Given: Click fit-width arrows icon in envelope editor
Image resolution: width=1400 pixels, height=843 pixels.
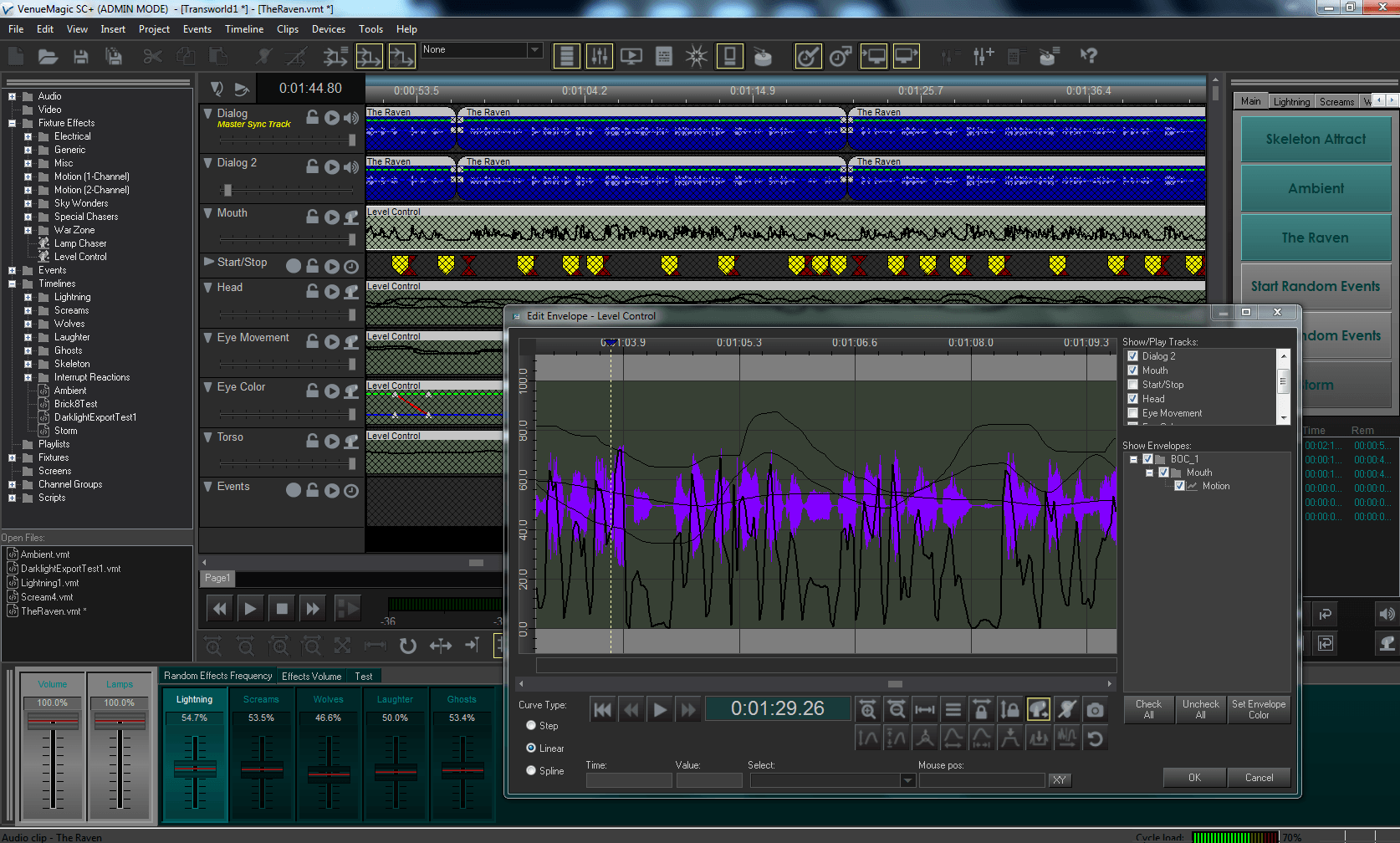Looking at the screenshot, I should tap(925, 710).
